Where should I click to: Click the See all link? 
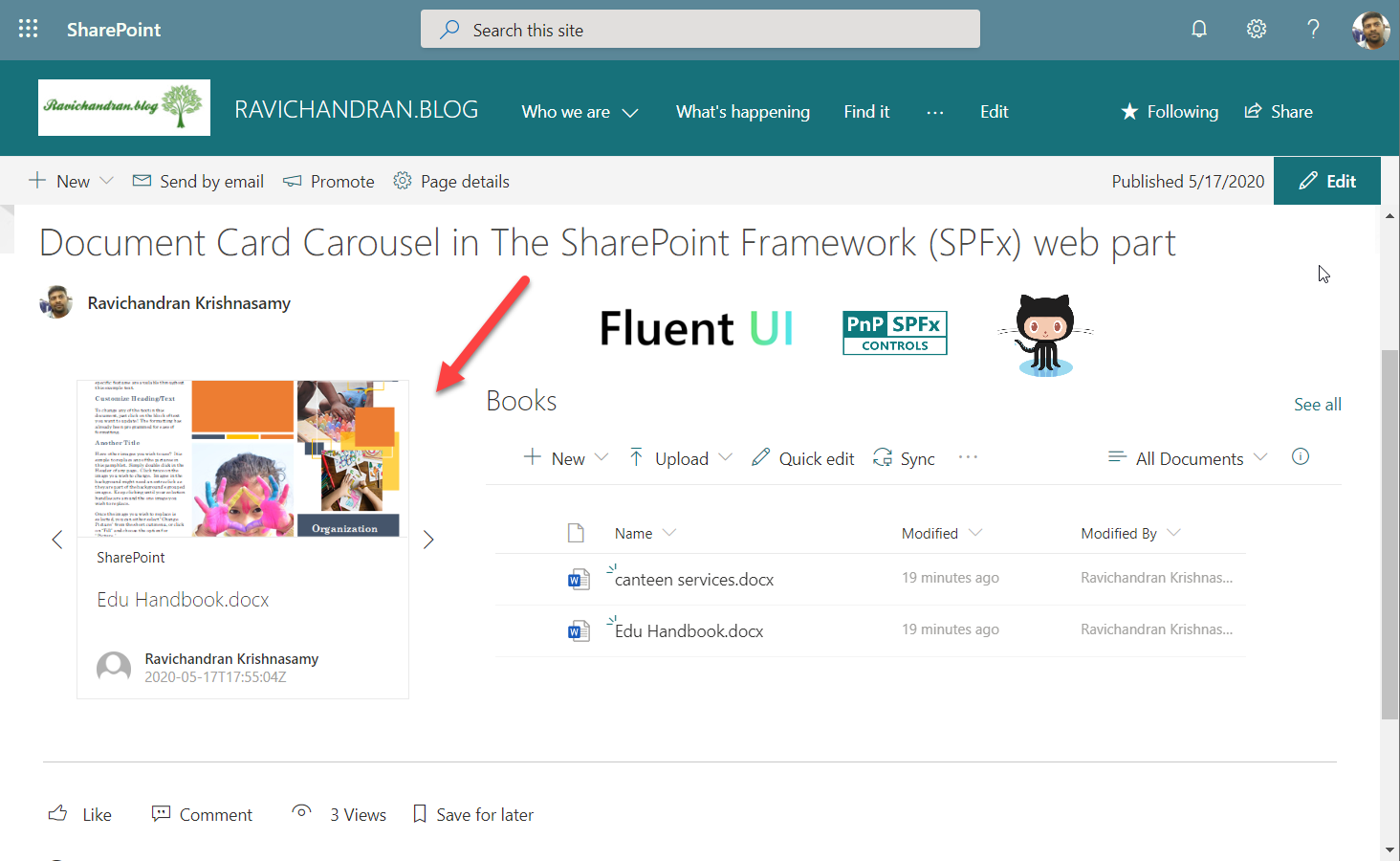[x=1317, y=405]
